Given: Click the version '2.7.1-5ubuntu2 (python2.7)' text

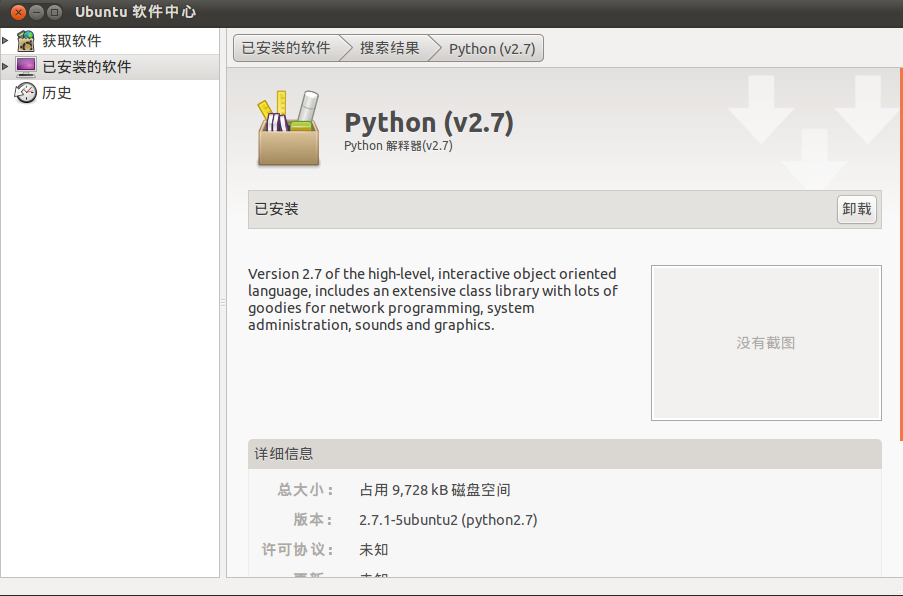Looking at the screenshot, I should (x=448, y=520).
